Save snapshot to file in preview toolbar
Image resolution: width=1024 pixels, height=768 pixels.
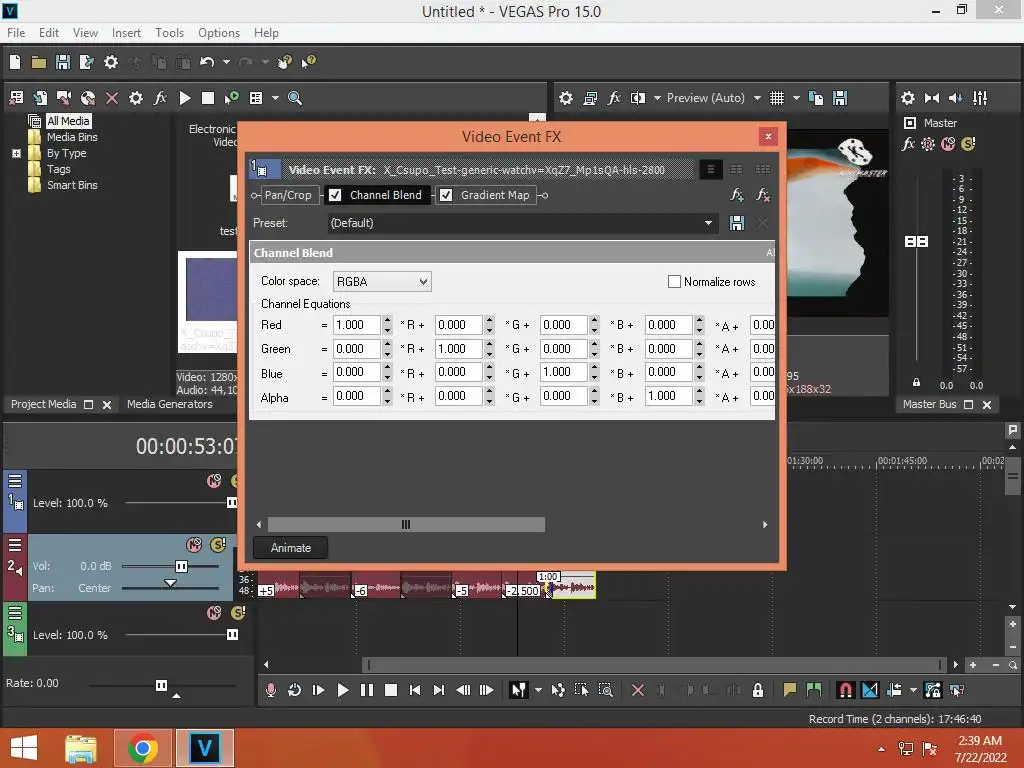840,98
